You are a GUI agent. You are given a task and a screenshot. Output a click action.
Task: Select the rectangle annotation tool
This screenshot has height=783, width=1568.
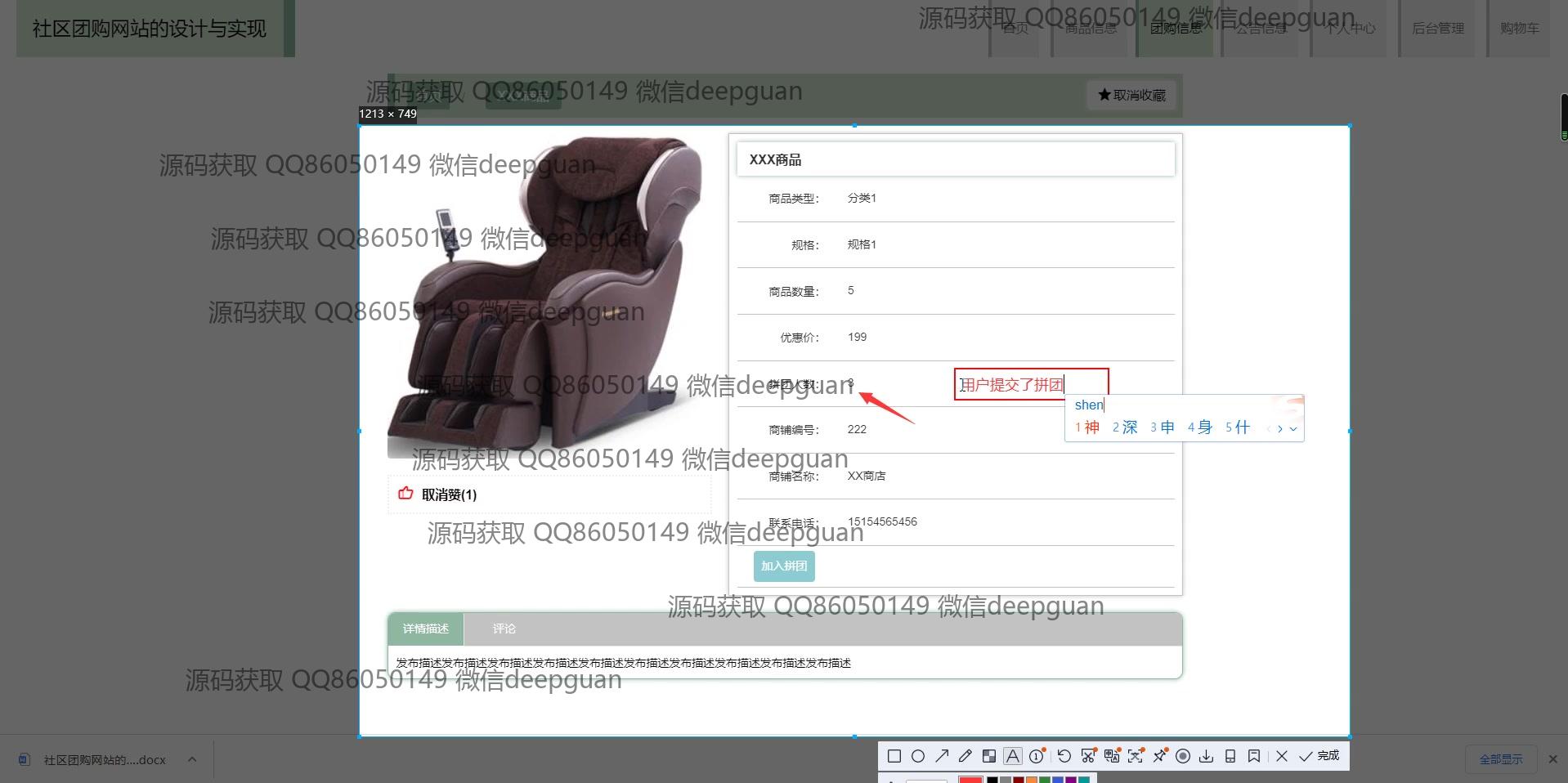tap(894, 756)
